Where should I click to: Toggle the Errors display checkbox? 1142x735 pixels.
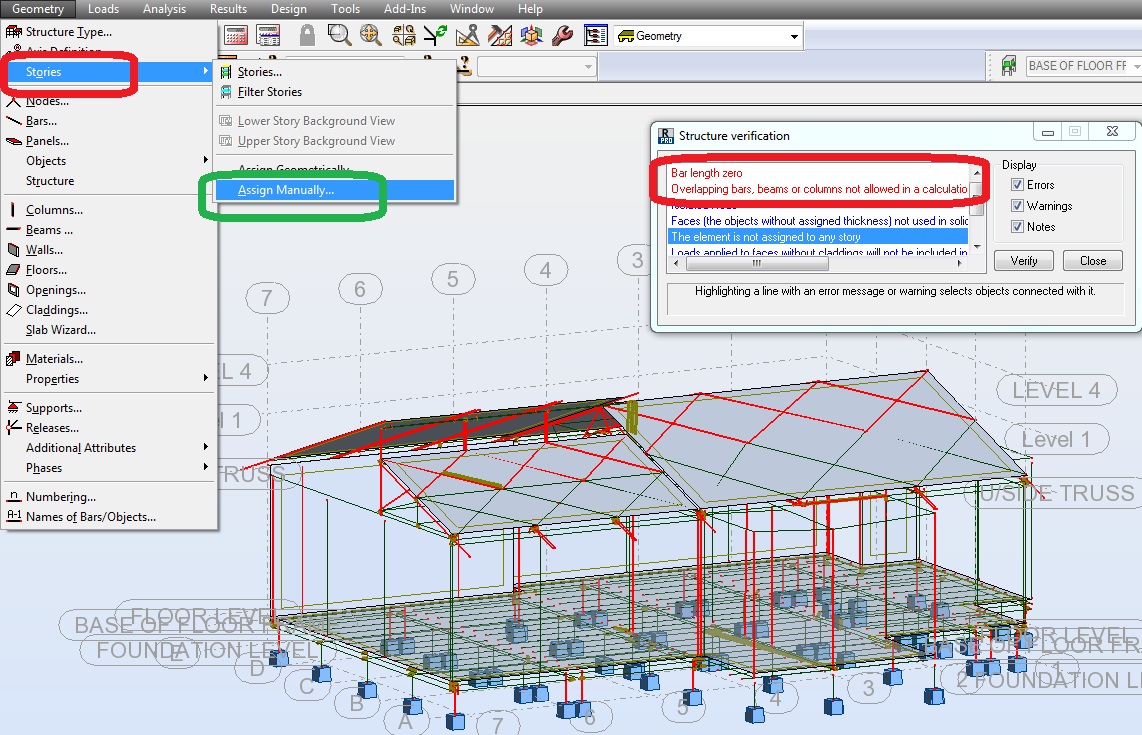(1017, 185)
